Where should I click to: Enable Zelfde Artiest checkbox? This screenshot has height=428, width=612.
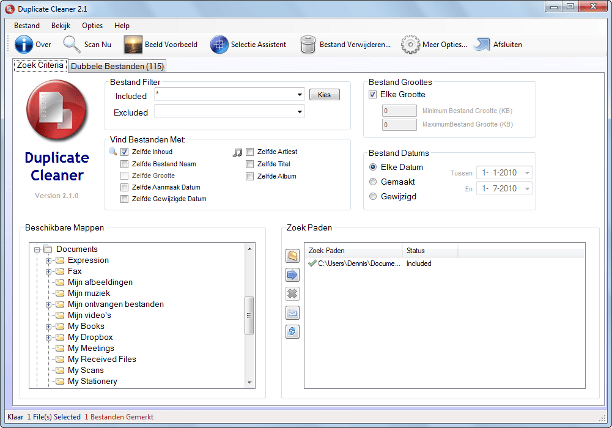coord(250,152)
